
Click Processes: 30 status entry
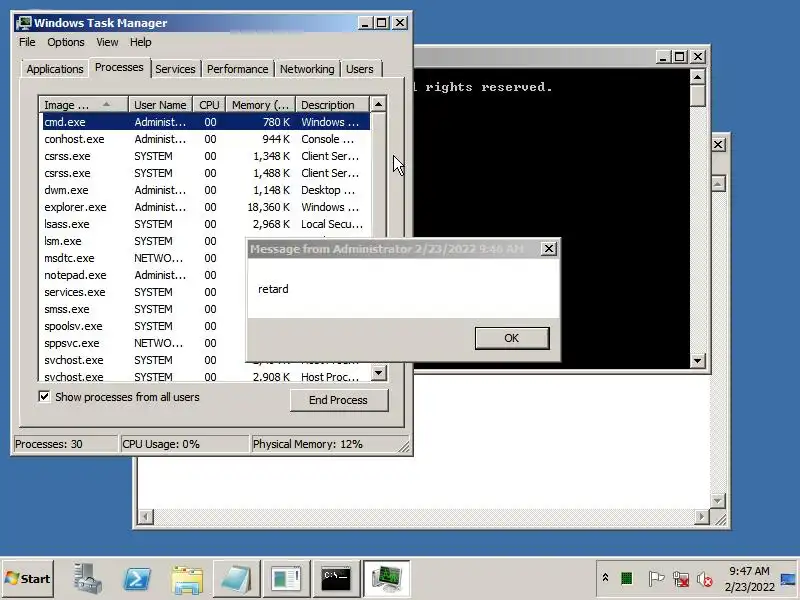coord(65,444)
